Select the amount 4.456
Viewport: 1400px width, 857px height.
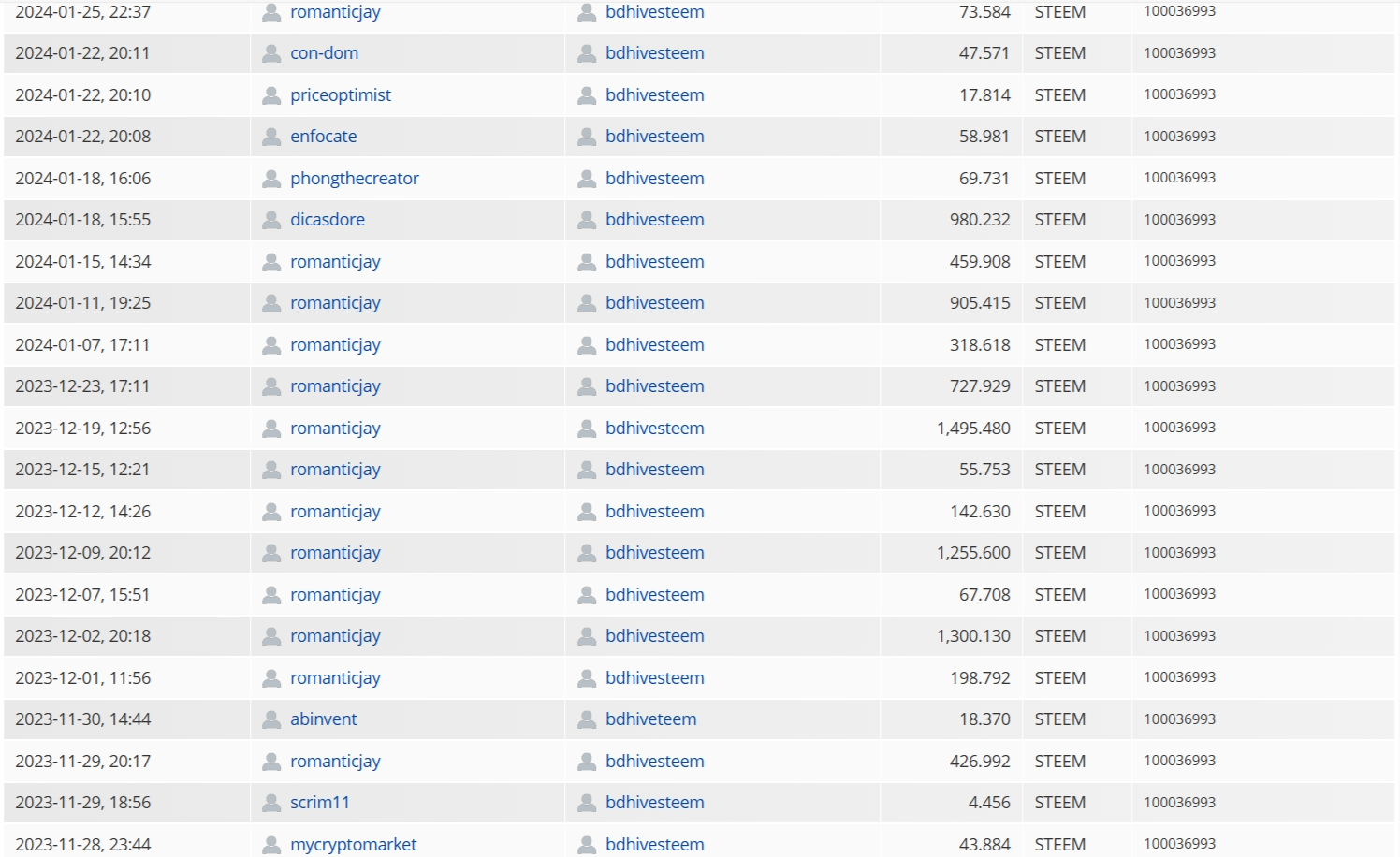coord(989,803)
